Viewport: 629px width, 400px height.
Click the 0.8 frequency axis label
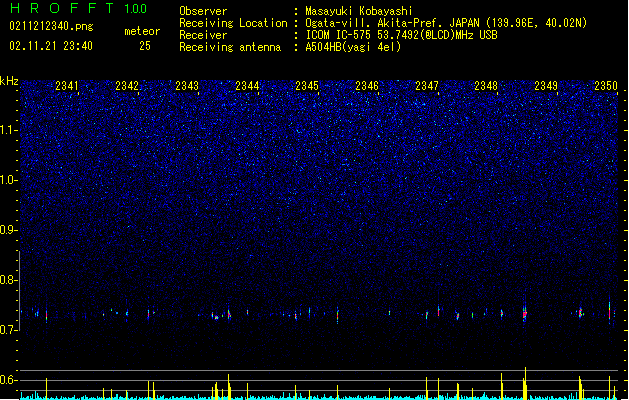coord(9,280)
